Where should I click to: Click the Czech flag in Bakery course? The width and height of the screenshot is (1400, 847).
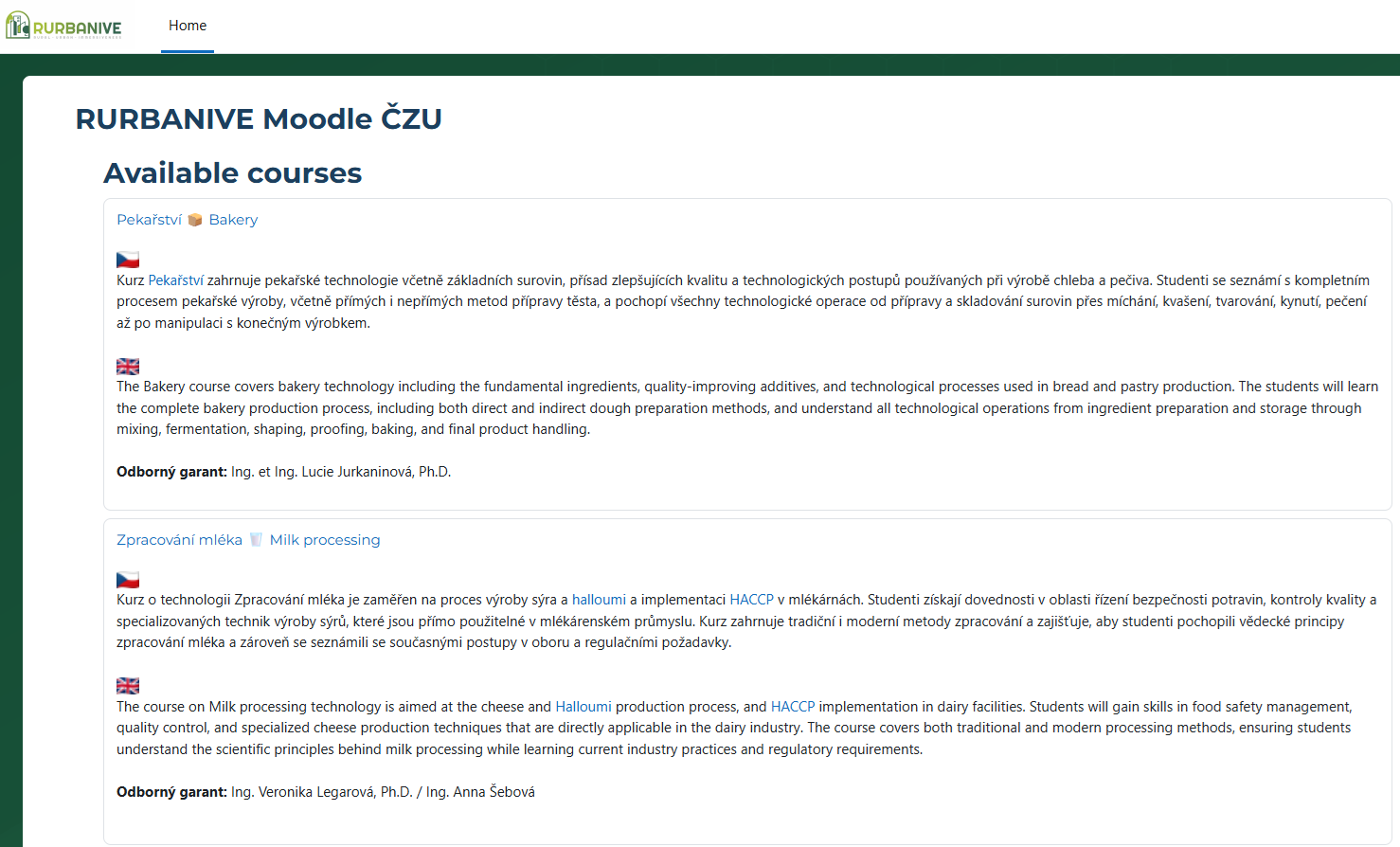[128, 260]
